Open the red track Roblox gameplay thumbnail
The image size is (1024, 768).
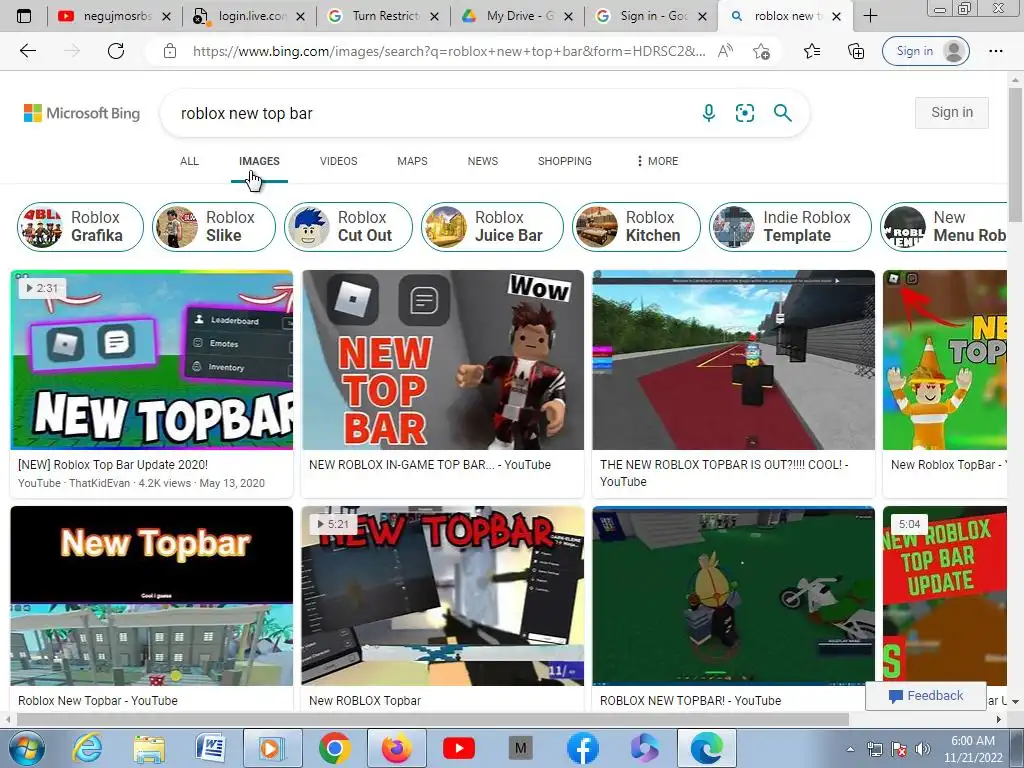(x=733, y=360)
